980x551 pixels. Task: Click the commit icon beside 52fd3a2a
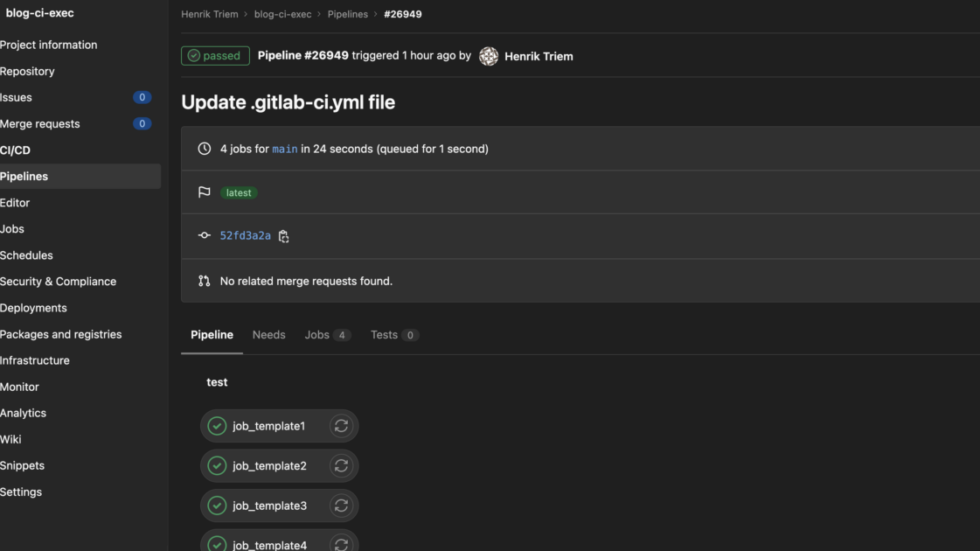point(204,236)
